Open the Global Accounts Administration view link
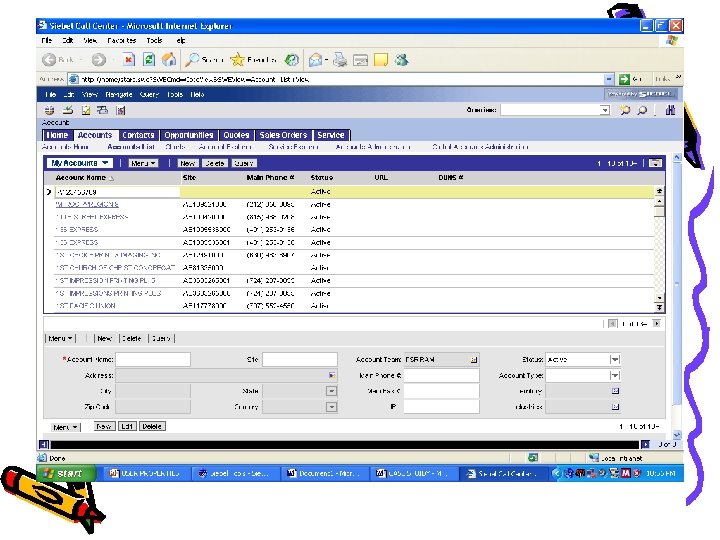The width and height of the screenshot is (720, 540). tap(480, 147)
